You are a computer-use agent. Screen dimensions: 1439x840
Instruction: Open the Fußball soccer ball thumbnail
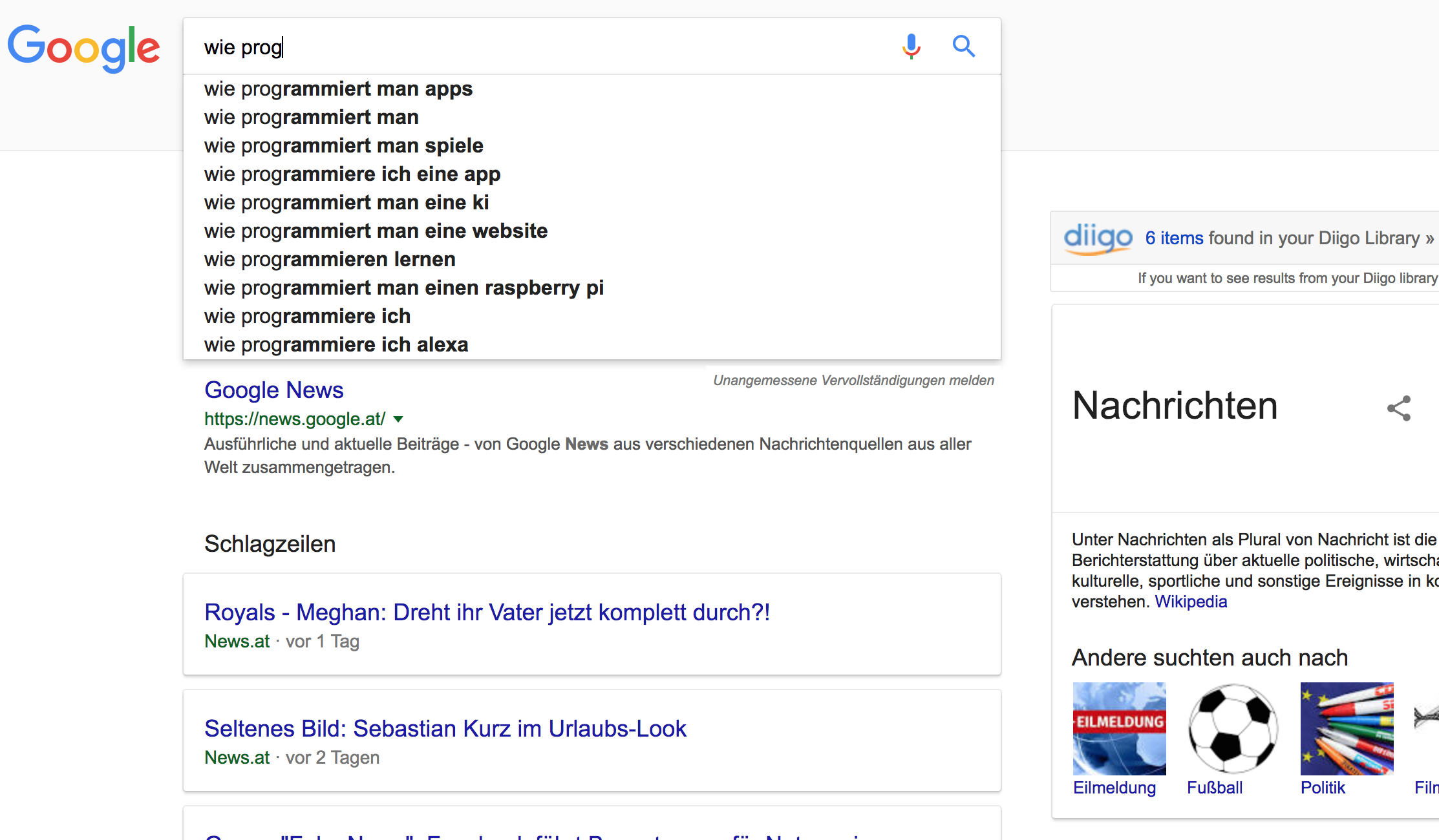click(1233, 728)
